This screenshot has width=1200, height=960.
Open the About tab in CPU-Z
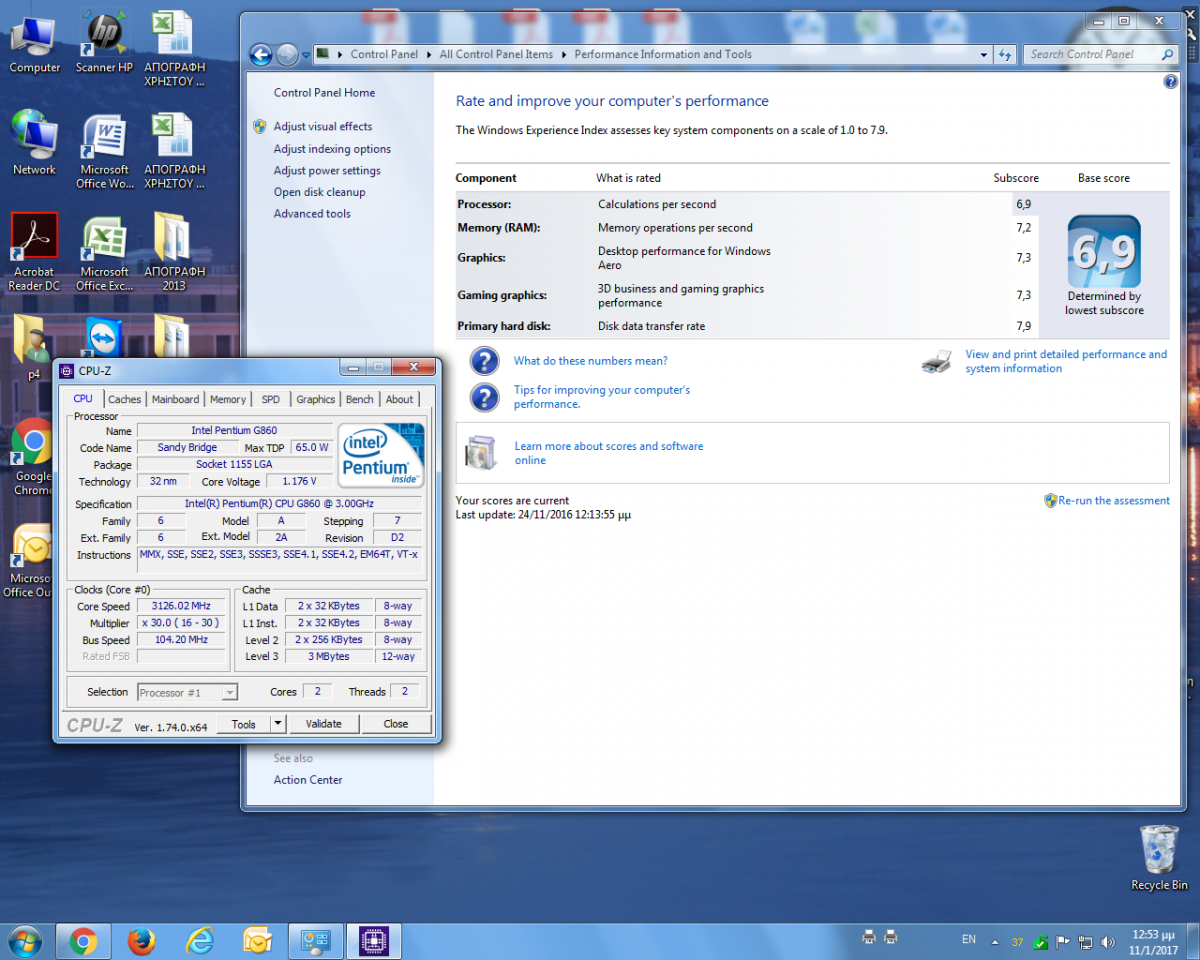pyautogui.click(x=399, y=399)
